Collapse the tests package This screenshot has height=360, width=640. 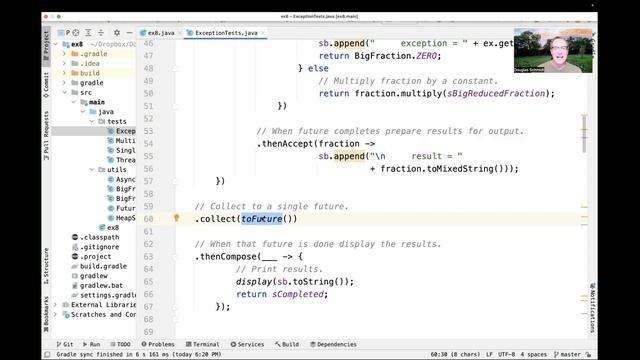[92, 122]
